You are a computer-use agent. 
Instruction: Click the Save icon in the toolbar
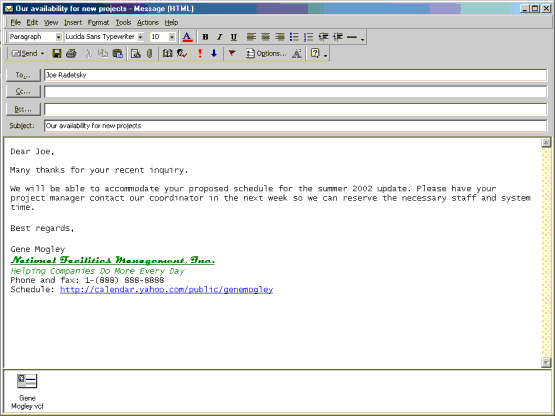tap(57, 53)
